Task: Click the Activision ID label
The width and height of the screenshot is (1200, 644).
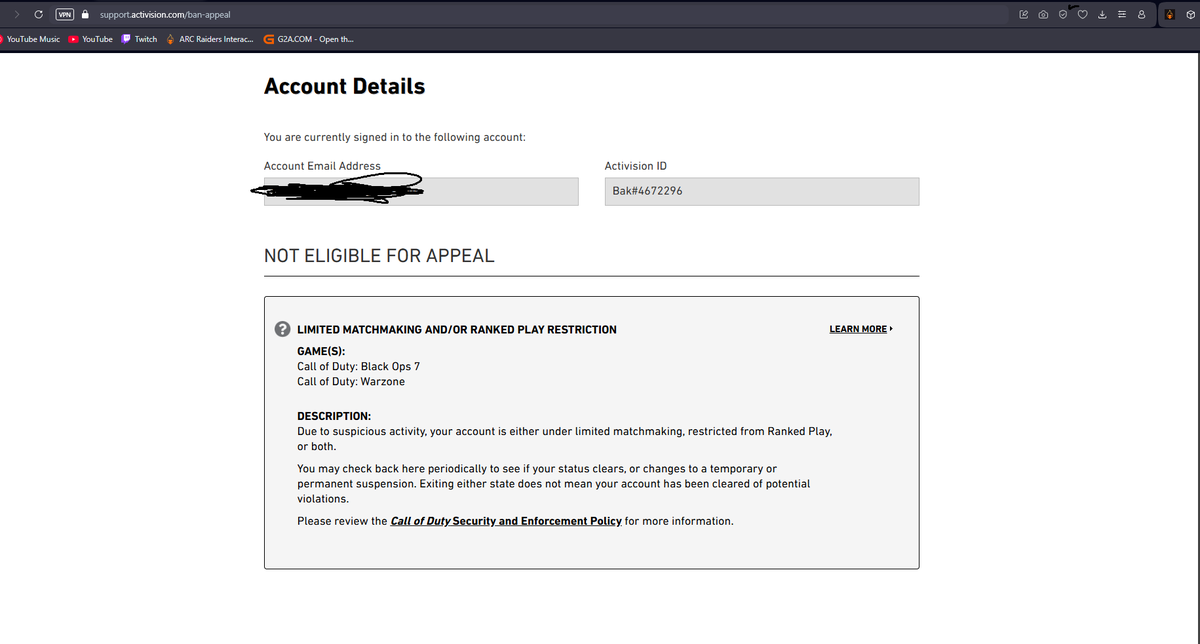Action: pyautogui.click(x=636, y=166)
